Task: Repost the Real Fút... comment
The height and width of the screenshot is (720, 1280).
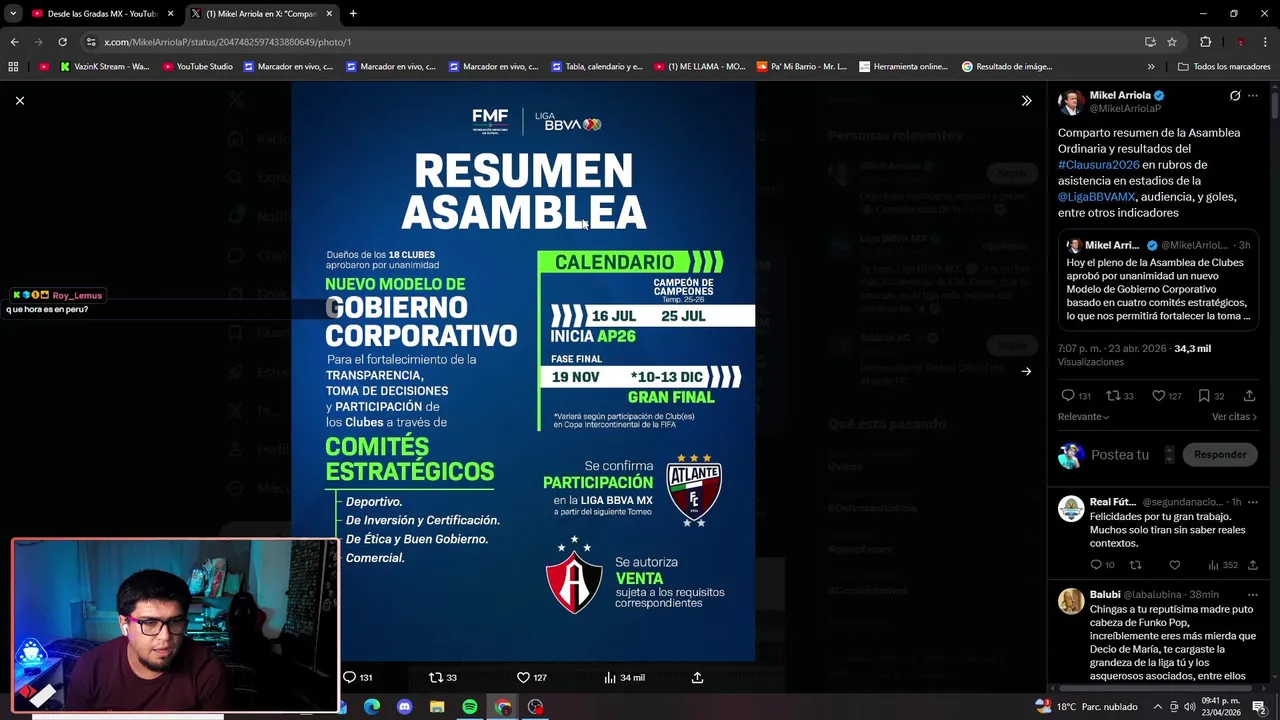Action: 1135,565
